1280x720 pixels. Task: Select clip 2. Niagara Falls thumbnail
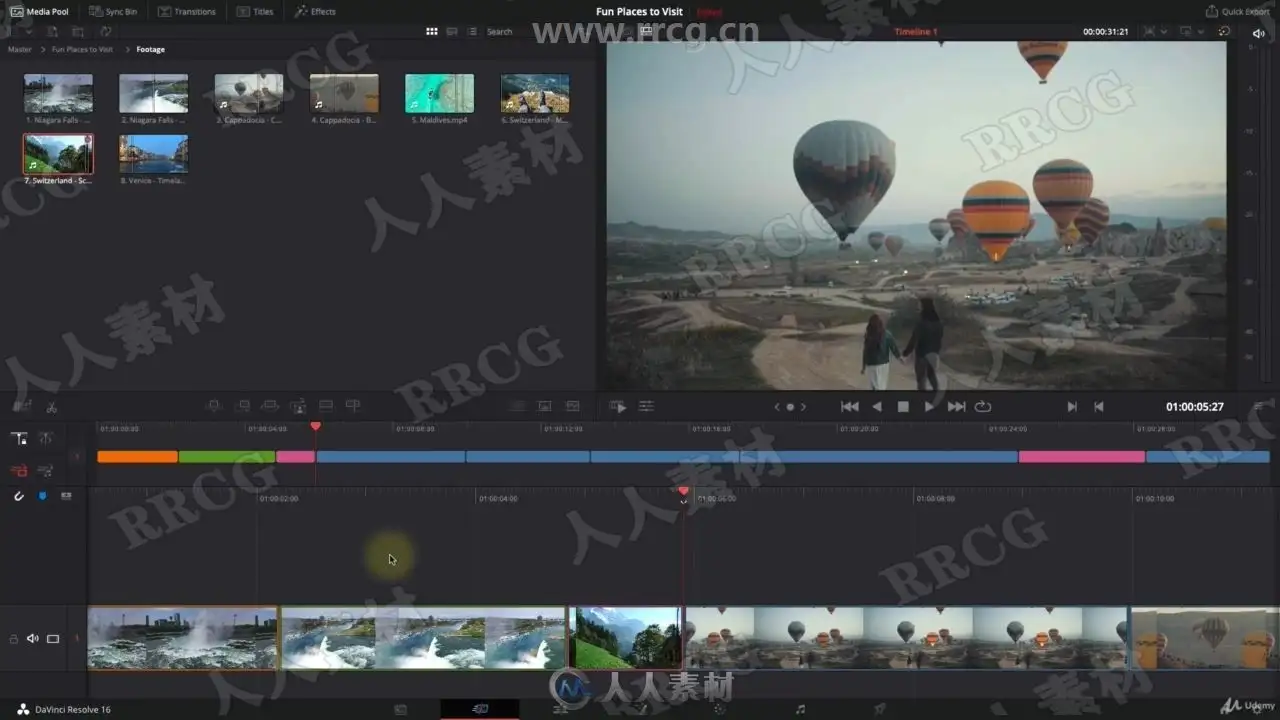click(153, 93)
